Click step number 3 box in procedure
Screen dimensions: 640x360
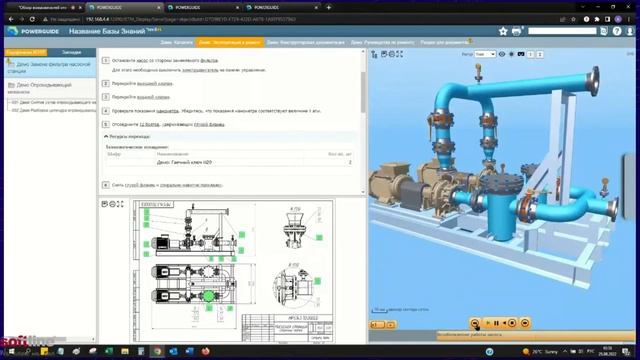tap(106, 97)
